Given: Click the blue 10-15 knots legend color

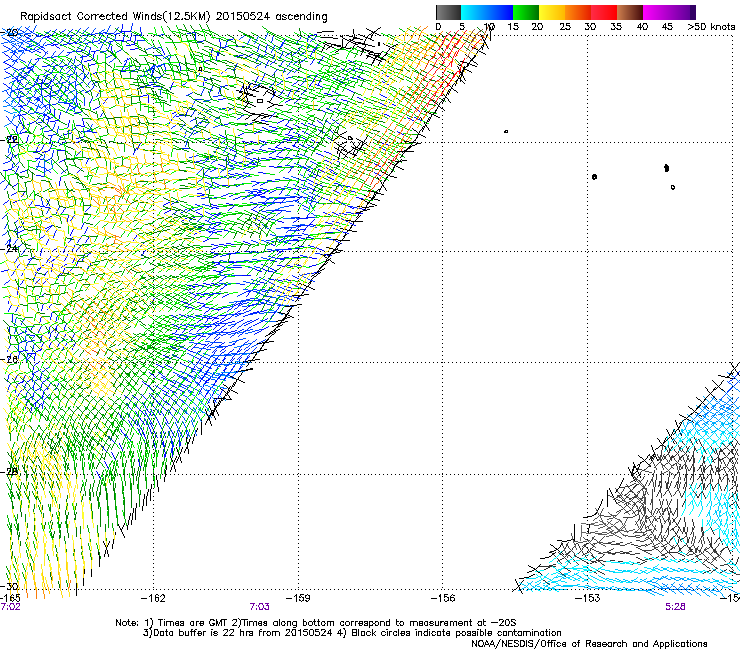Looking at the screenshot, I should [500, 12].
